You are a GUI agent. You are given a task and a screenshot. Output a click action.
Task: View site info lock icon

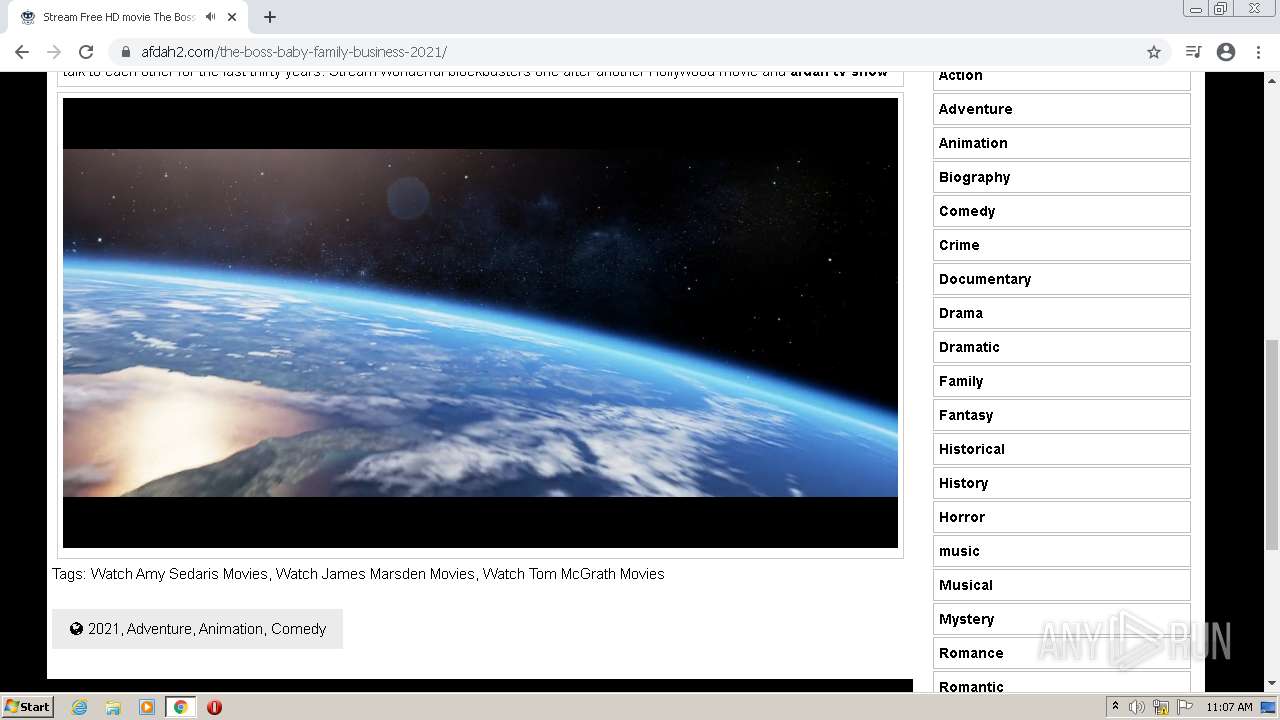tap(126, 52)
